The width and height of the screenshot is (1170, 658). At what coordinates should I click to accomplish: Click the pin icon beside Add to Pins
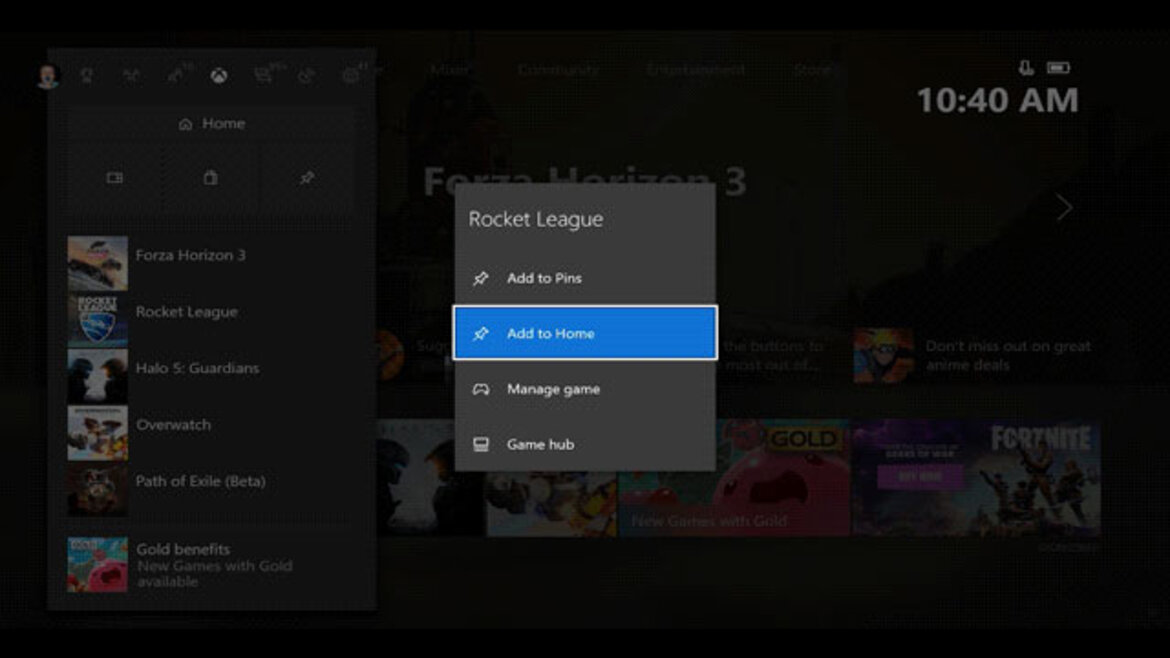tap(481, 278)
